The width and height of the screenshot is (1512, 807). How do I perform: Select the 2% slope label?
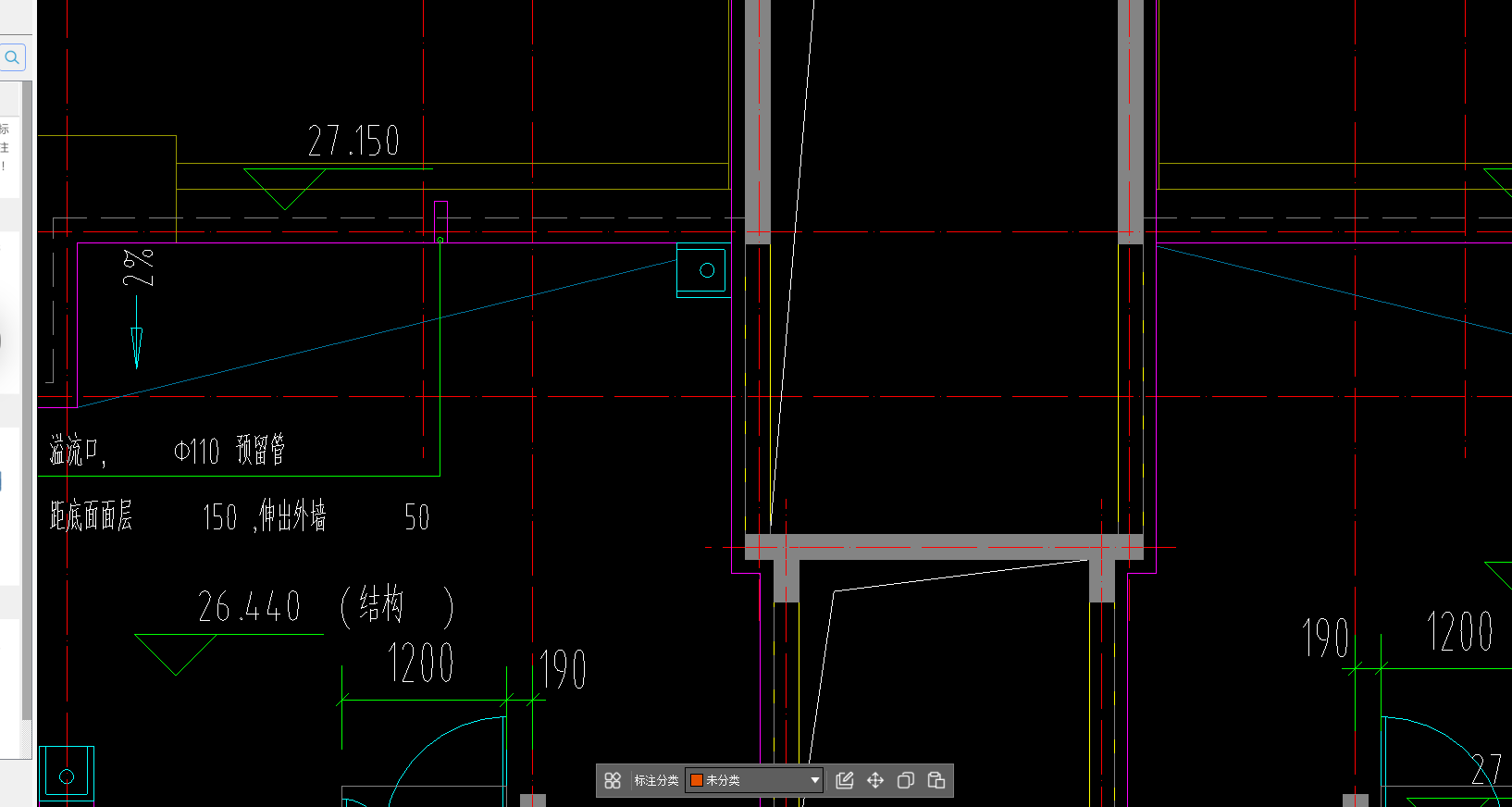(139, 267)
